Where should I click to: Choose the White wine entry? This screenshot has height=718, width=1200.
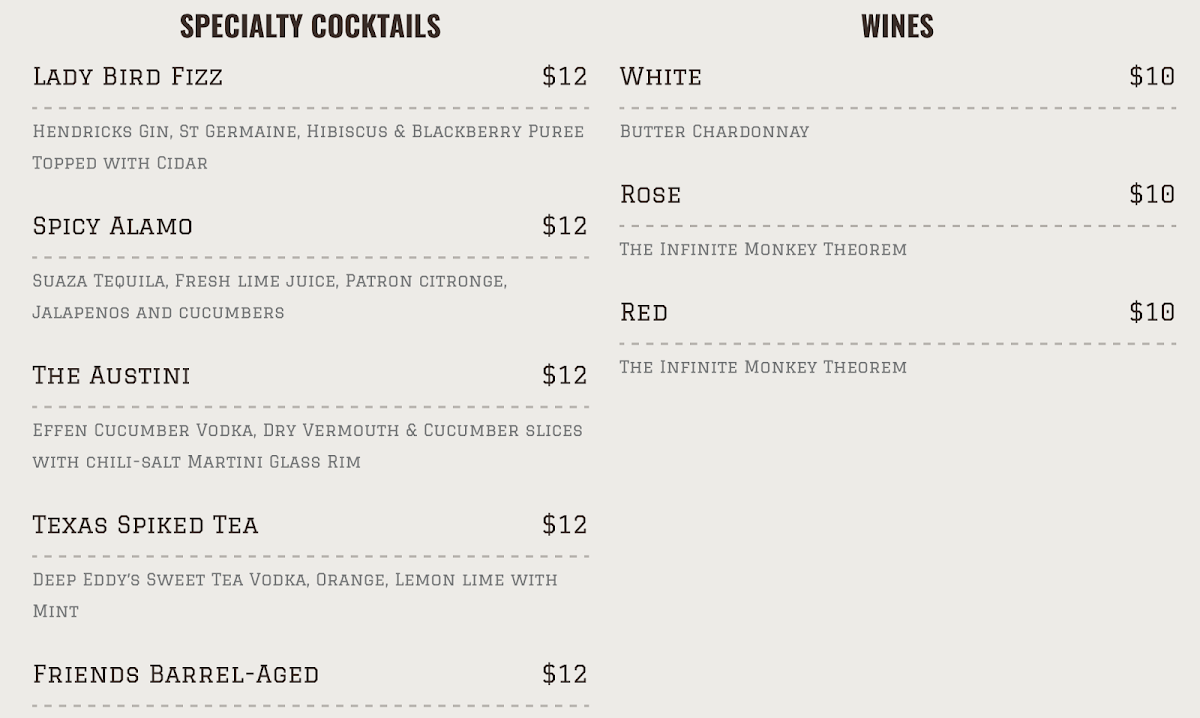(661, 76)
